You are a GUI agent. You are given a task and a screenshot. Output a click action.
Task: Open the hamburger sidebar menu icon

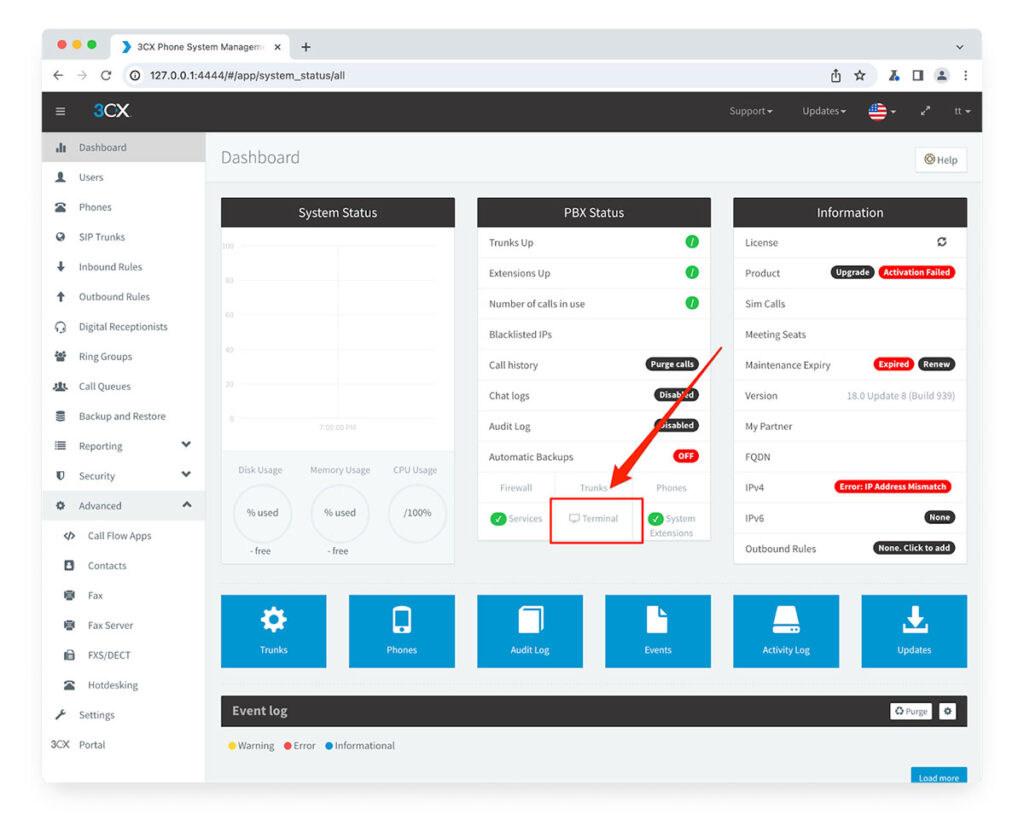click(x=60, y=111)
